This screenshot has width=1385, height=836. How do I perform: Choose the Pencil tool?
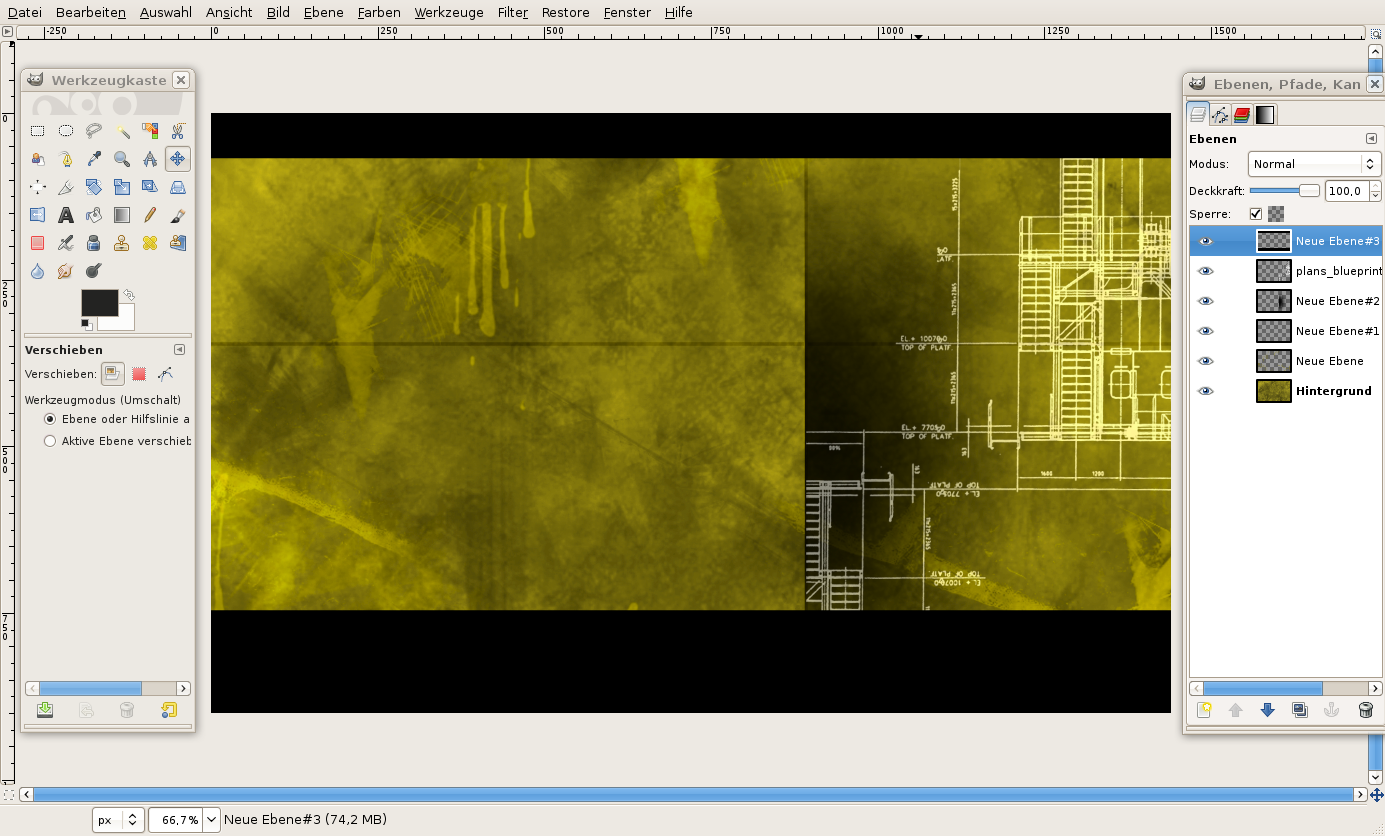click(149, 214)
